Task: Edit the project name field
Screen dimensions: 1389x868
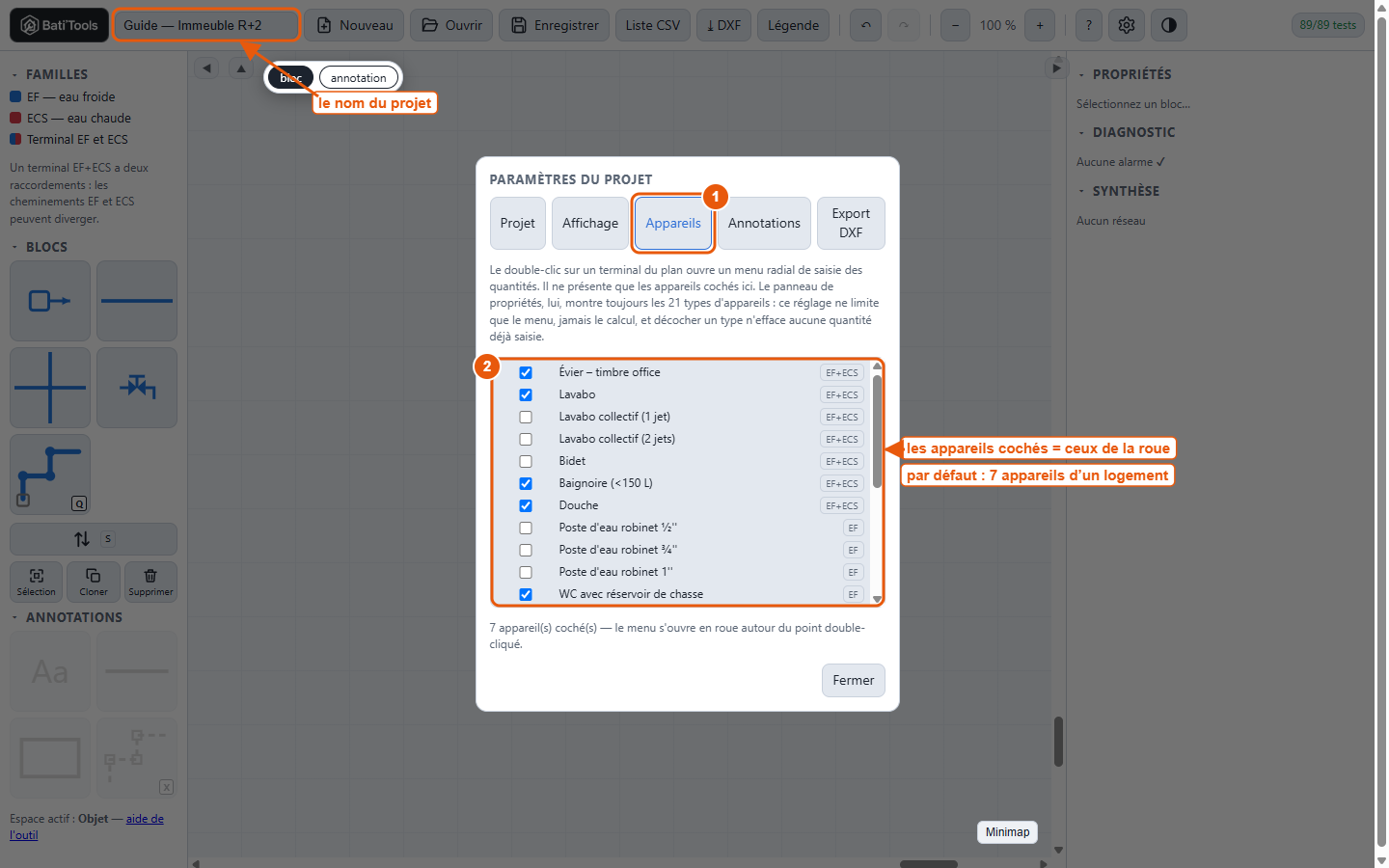Action: tap(206, 25)
